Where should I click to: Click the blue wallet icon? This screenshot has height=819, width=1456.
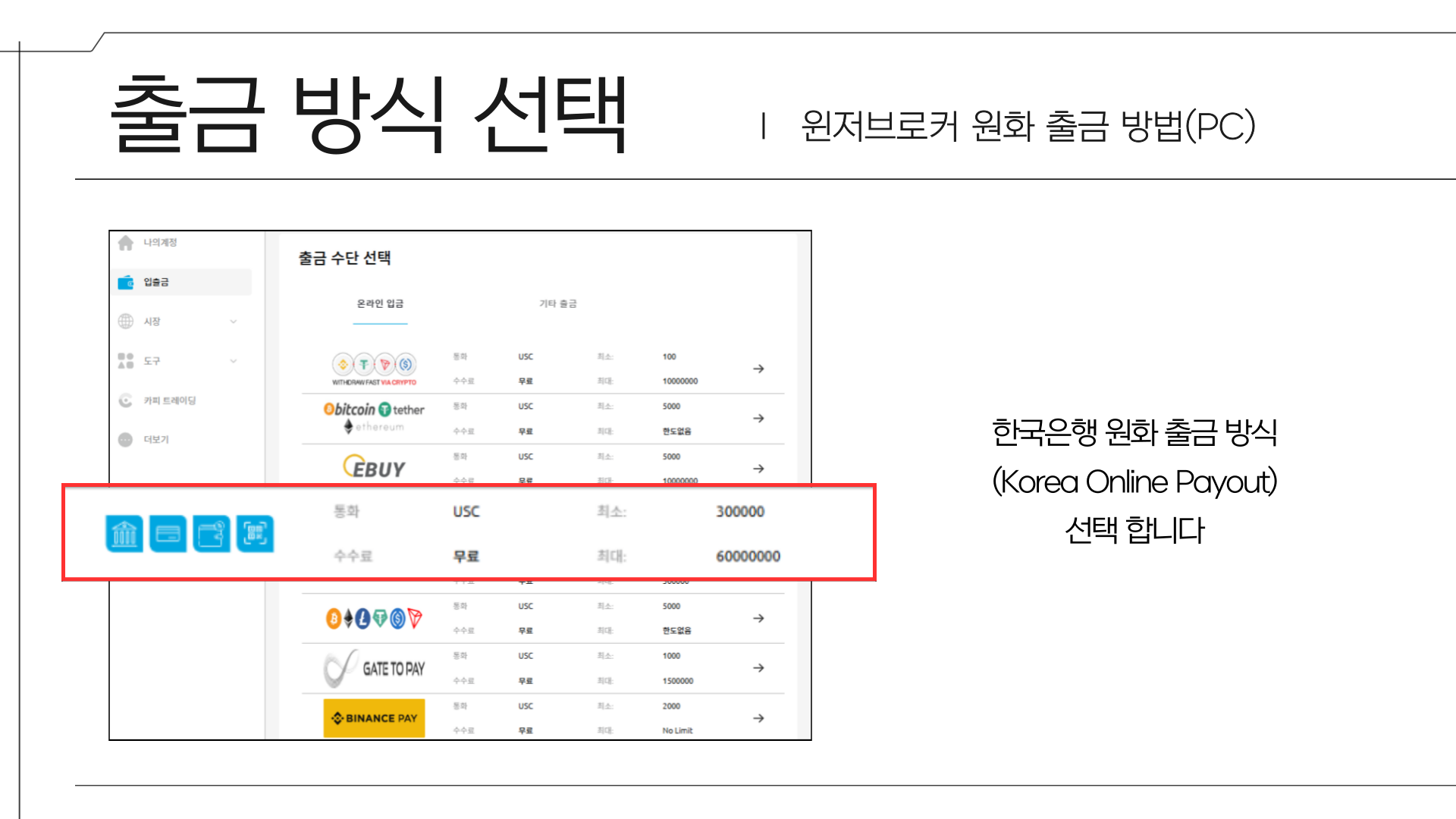pos(211,534)
